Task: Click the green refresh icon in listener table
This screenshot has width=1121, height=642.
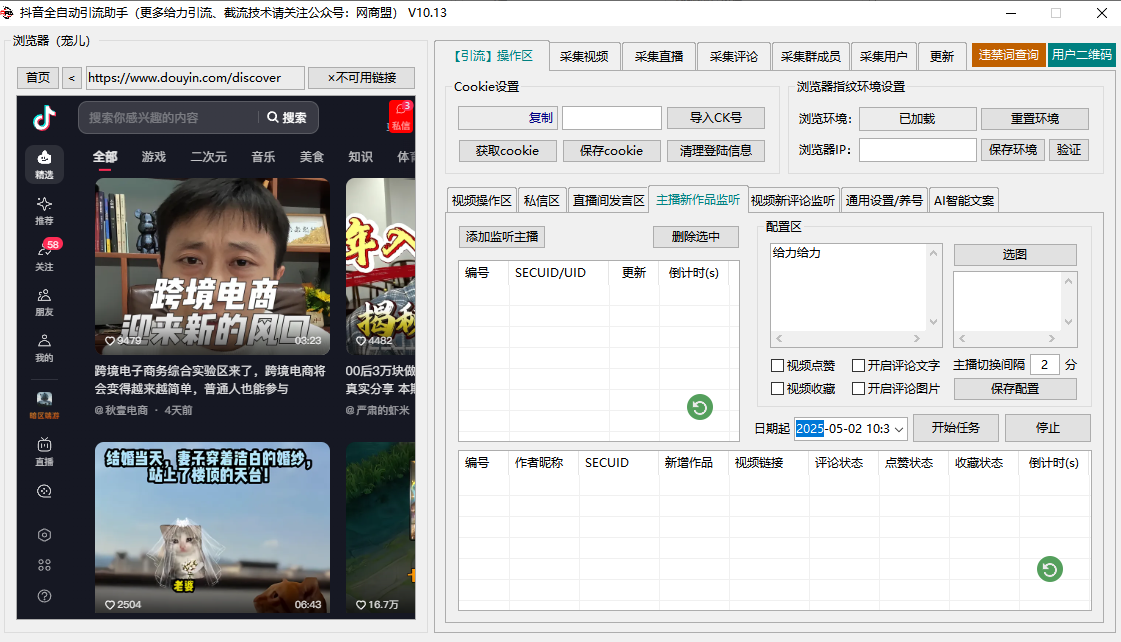Action: pos(700,408)
